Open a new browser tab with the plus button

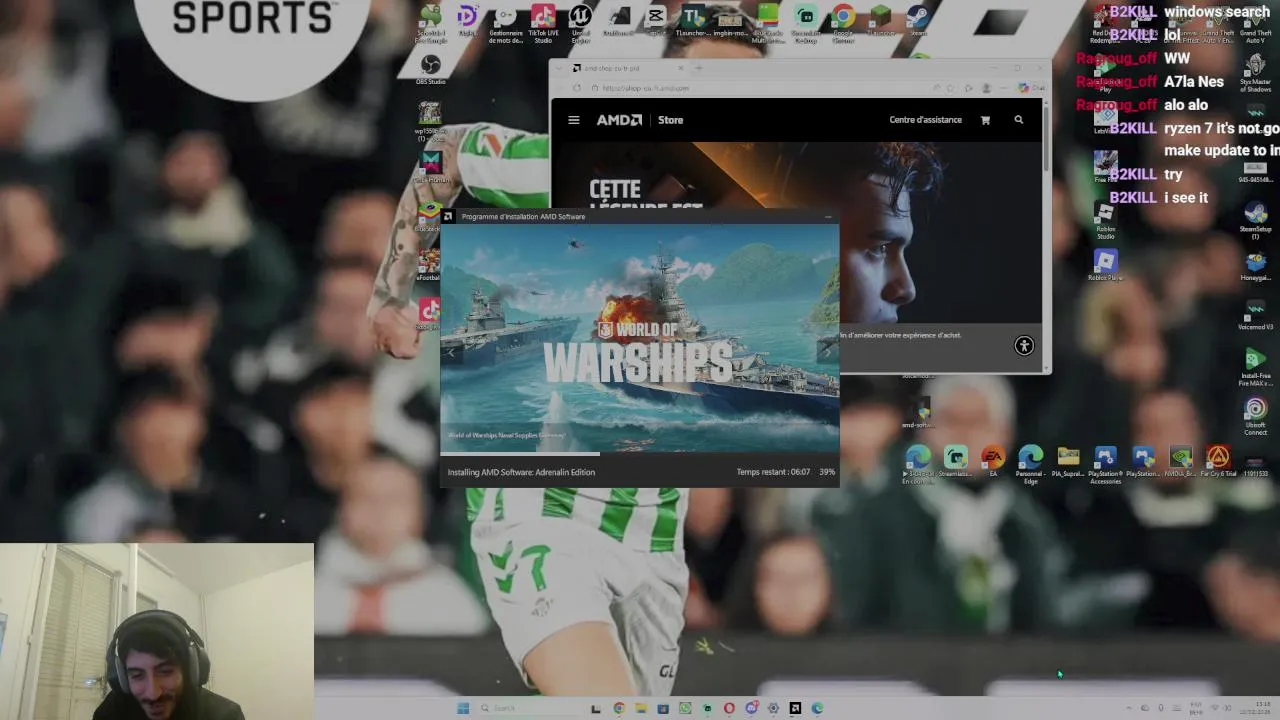pyautogui.click(x=699, y=68)
